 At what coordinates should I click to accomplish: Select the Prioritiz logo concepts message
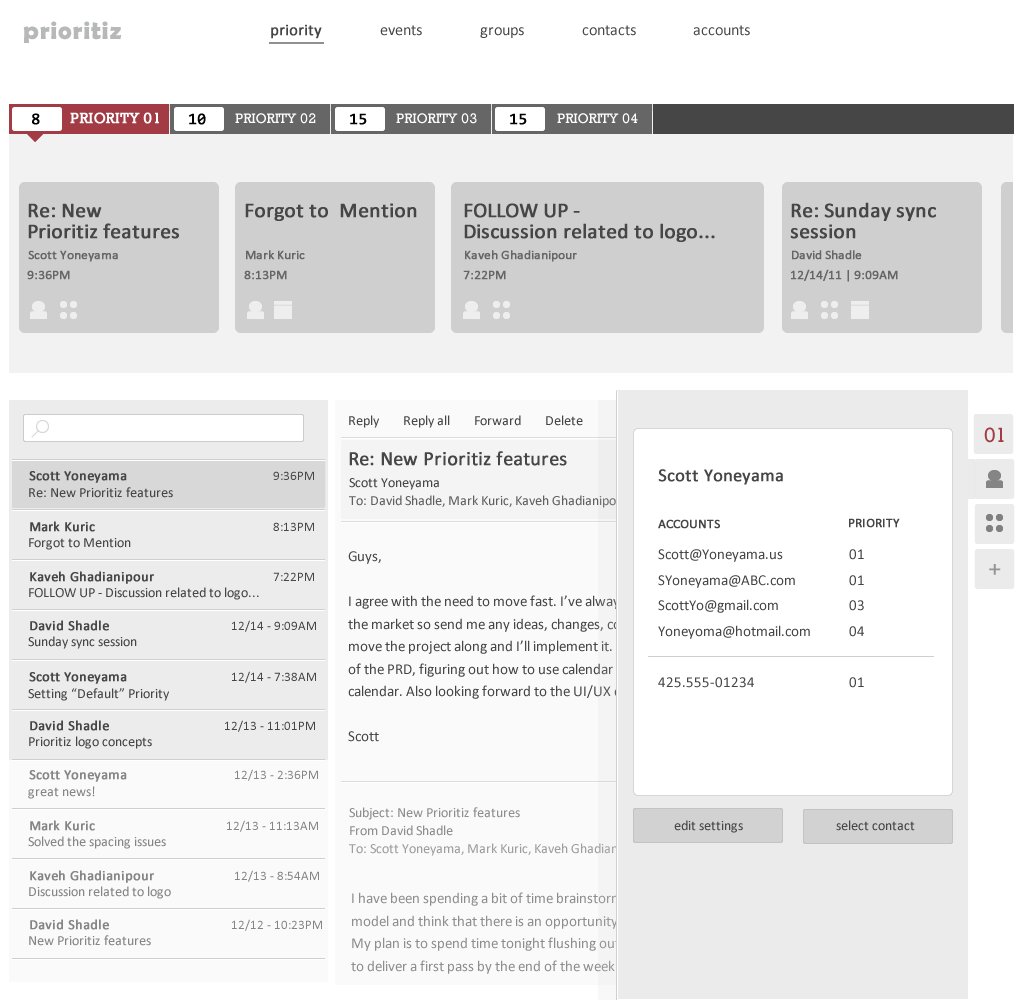click(x=168, y=734)
